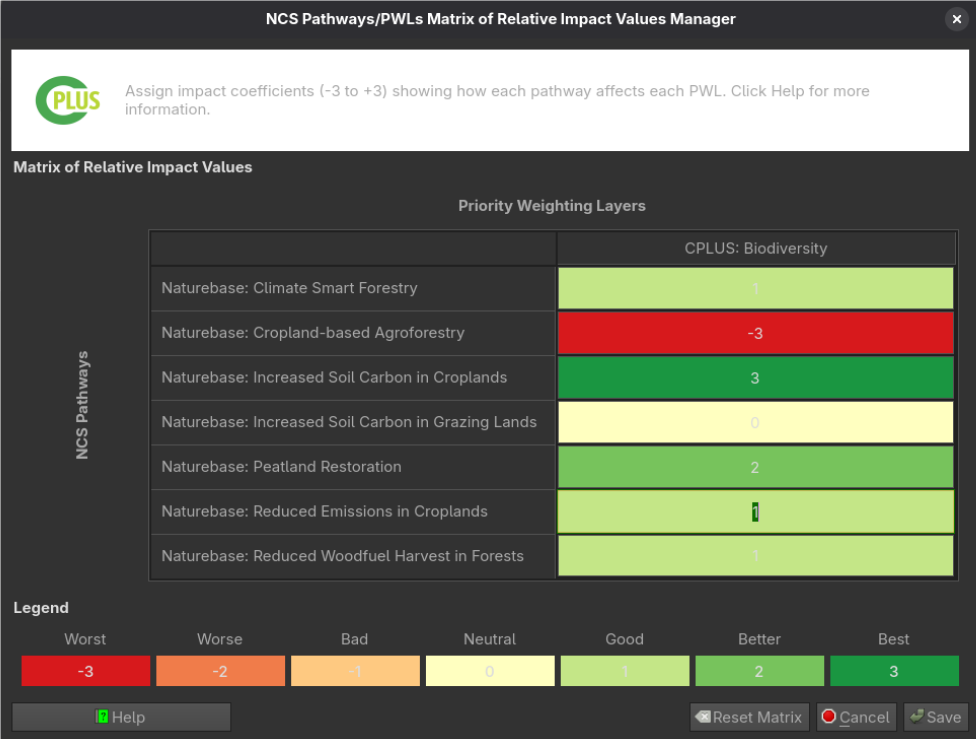The image size is (976, 739).
Task: Cancel the matrix manager dialog
Action: tap(856, 717)
